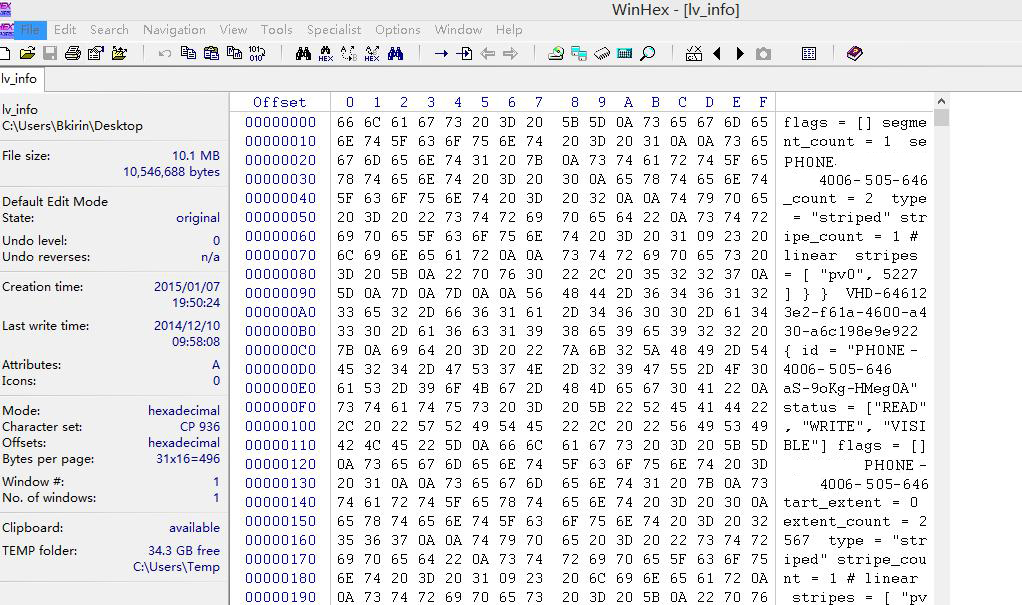Click the black left triangle previous icon
This screenshot has width=1022, height=605.
point(717,53)
